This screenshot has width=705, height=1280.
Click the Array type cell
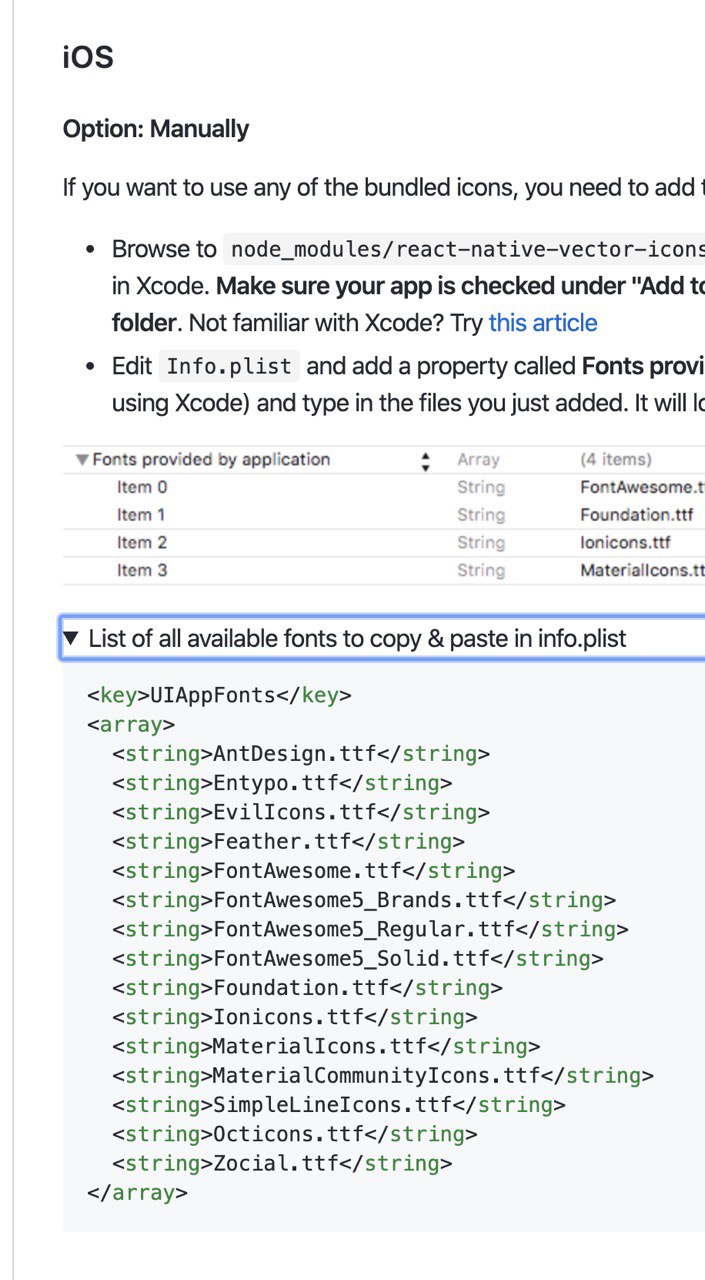click(x=478, y=460)
